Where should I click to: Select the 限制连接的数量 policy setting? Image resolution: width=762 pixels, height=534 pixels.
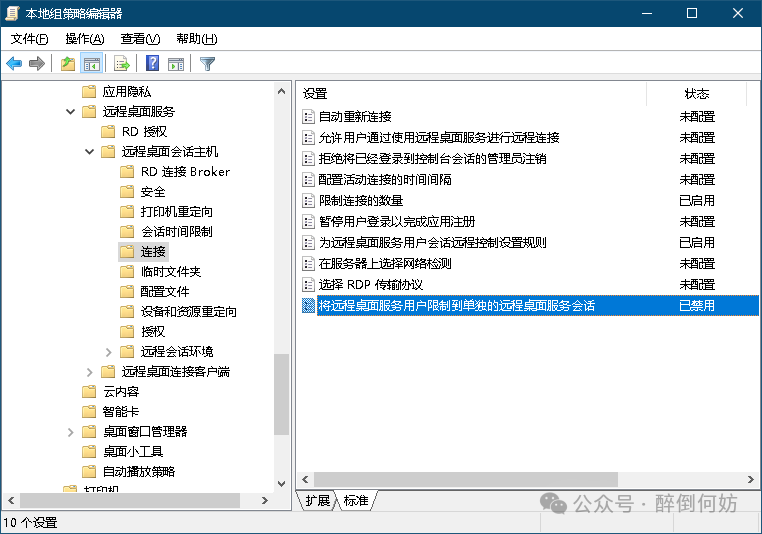click(x=361, y=201)
